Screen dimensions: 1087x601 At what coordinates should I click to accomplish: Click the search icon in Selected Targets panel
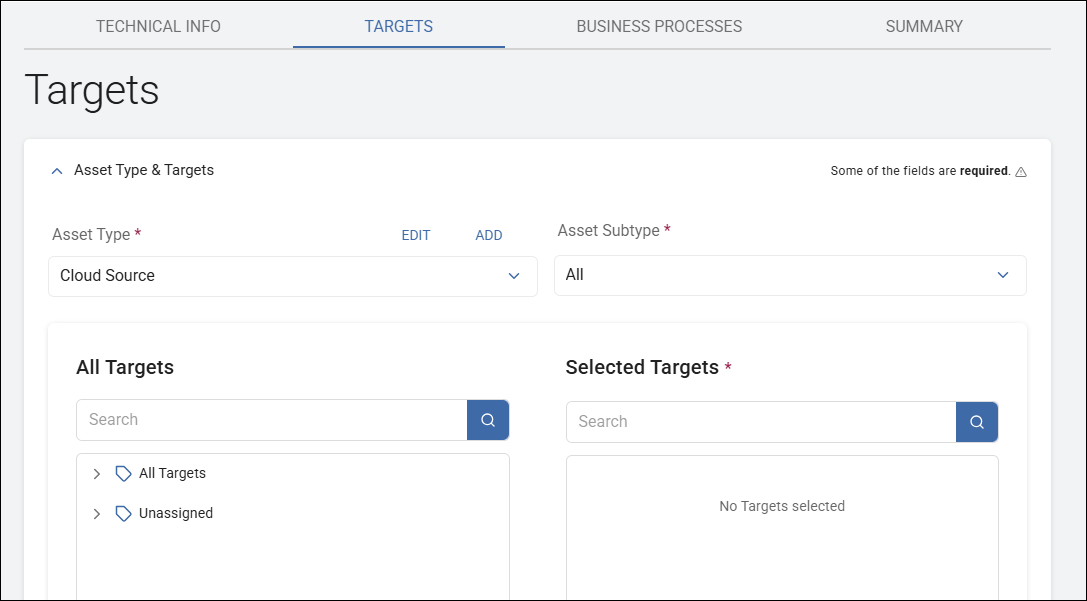coord(976,421)
